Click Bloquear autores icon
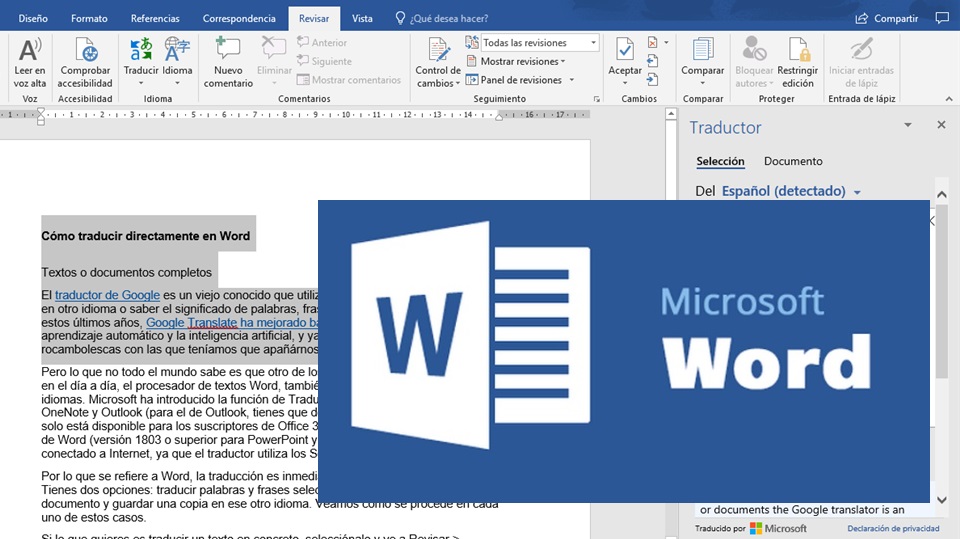 754,50
